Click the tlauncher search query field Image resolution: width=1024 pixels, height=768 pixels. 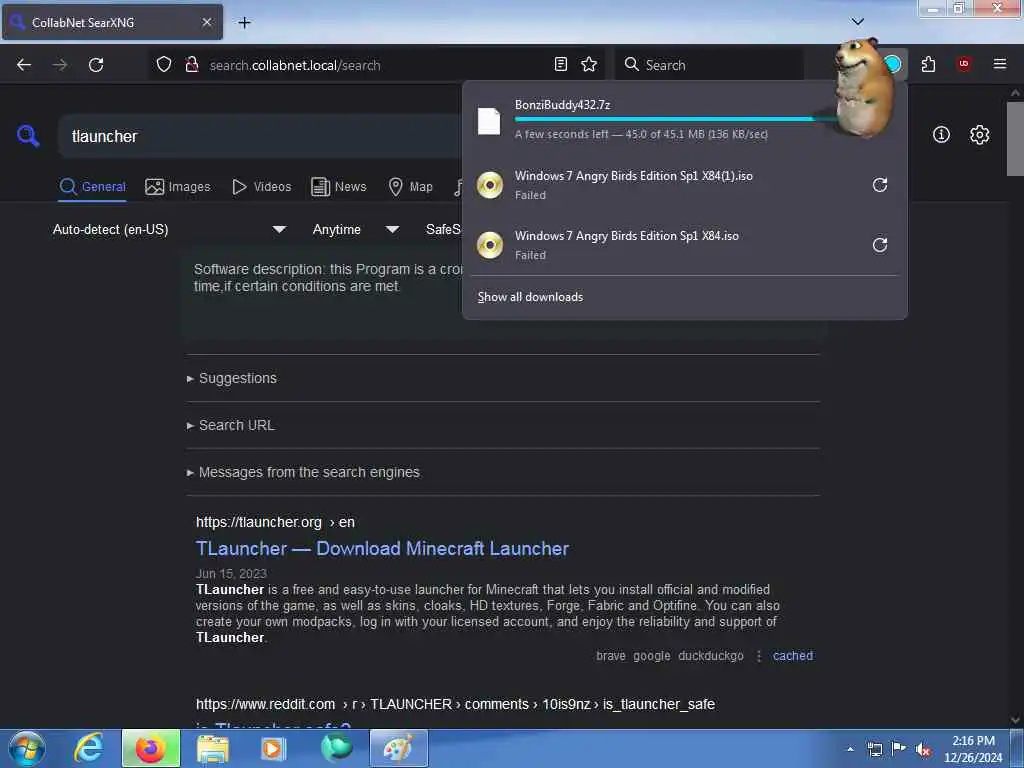pos(261,136)
